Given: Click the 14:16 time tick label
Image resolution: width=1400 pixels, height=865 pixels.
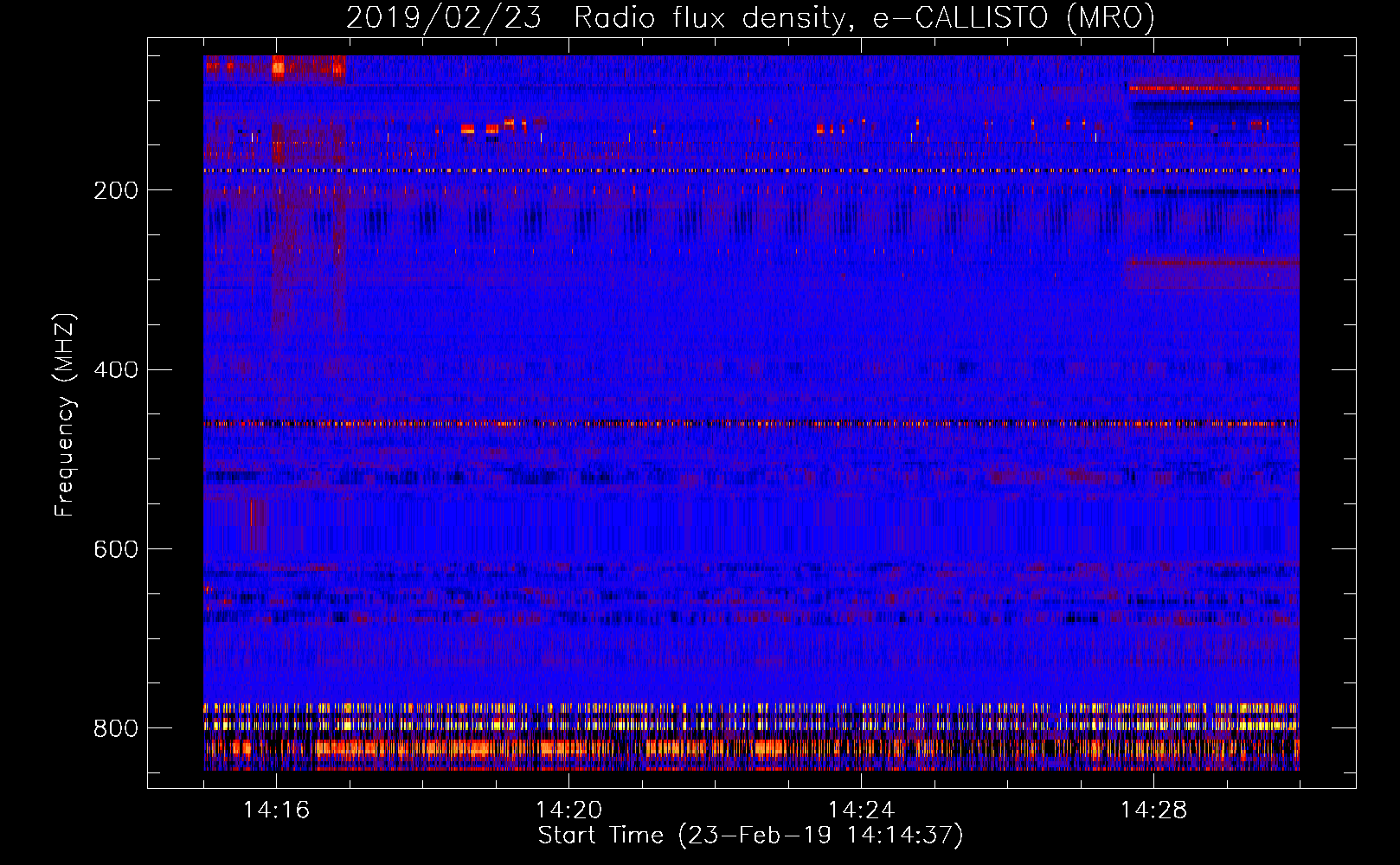Looking at the screenshot, I should tap(276, 810).
